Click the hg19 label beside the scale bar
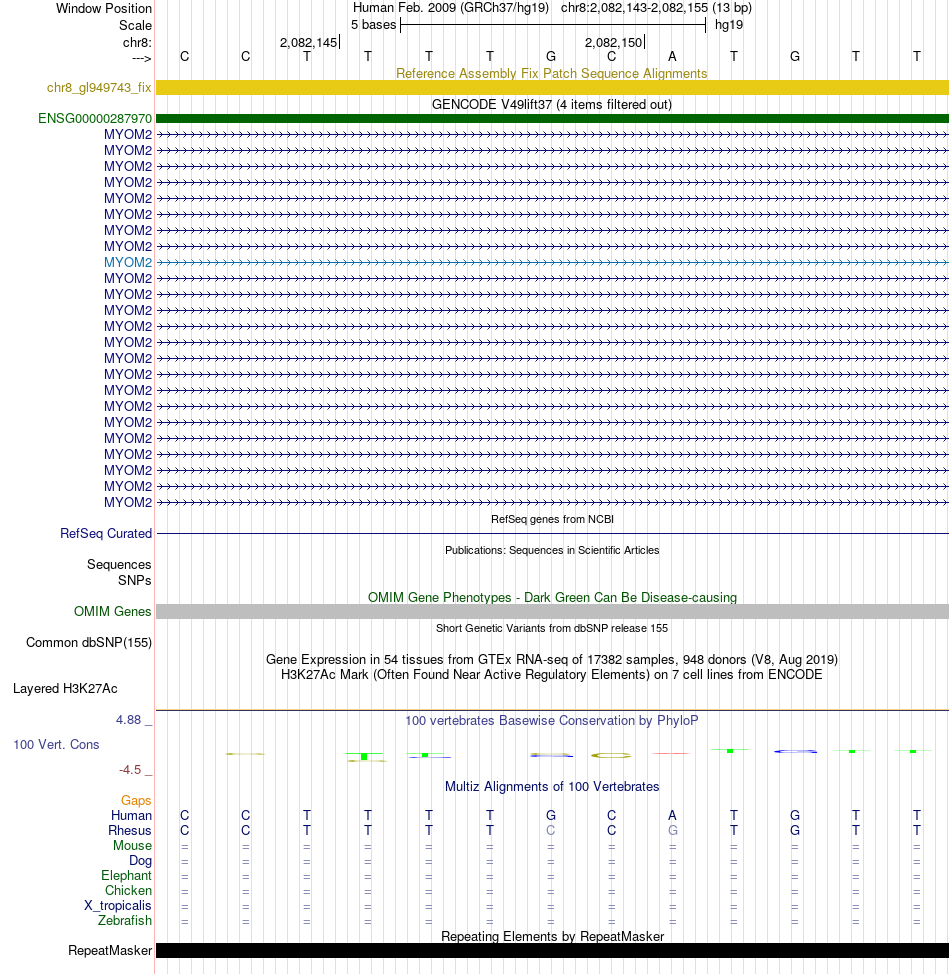This screenshot has height=974, width=950. [729, 25]
